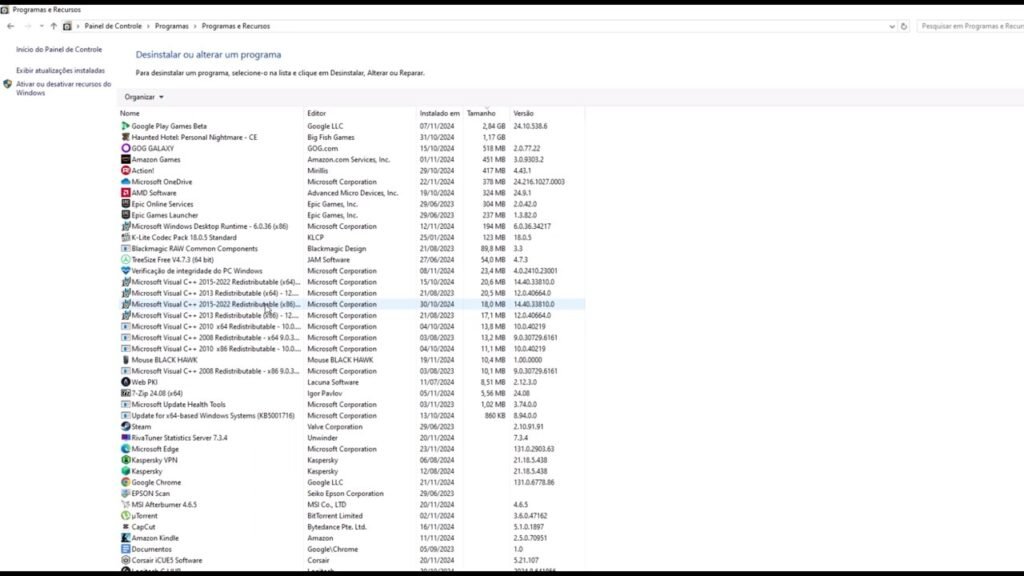Click the search Programas e Recursos field
Viewport: 1024px width, 576px height.
tap(970, 26)
